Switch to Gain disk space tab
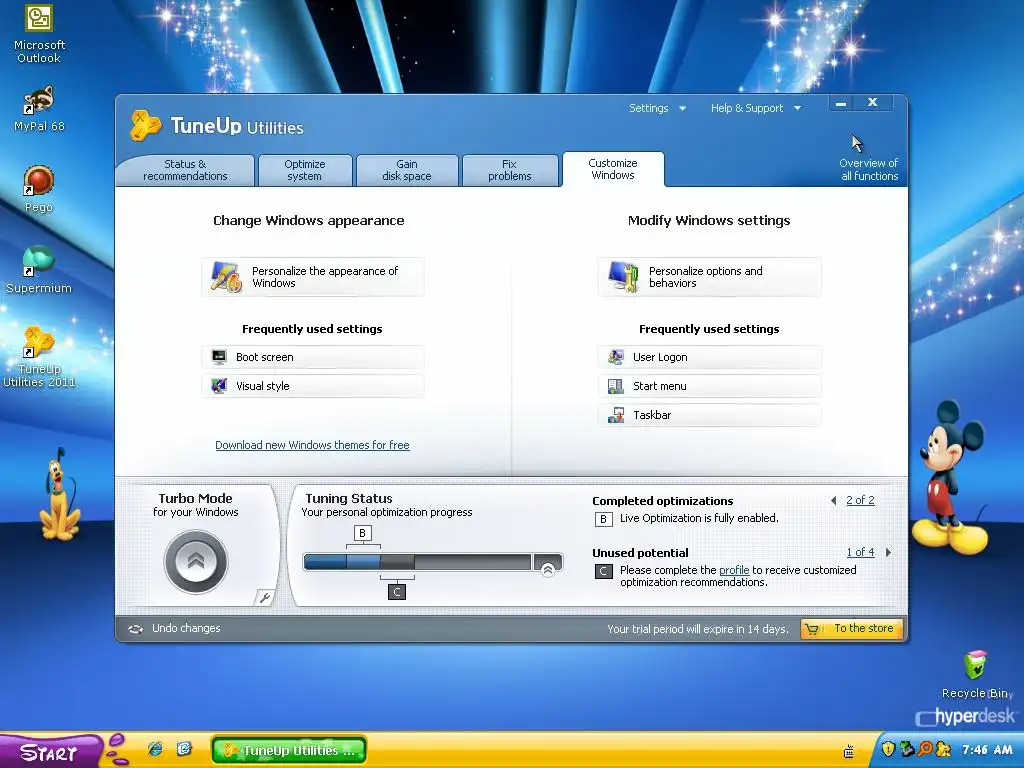This screenshot has height=768, width=1024. [407, 170]
